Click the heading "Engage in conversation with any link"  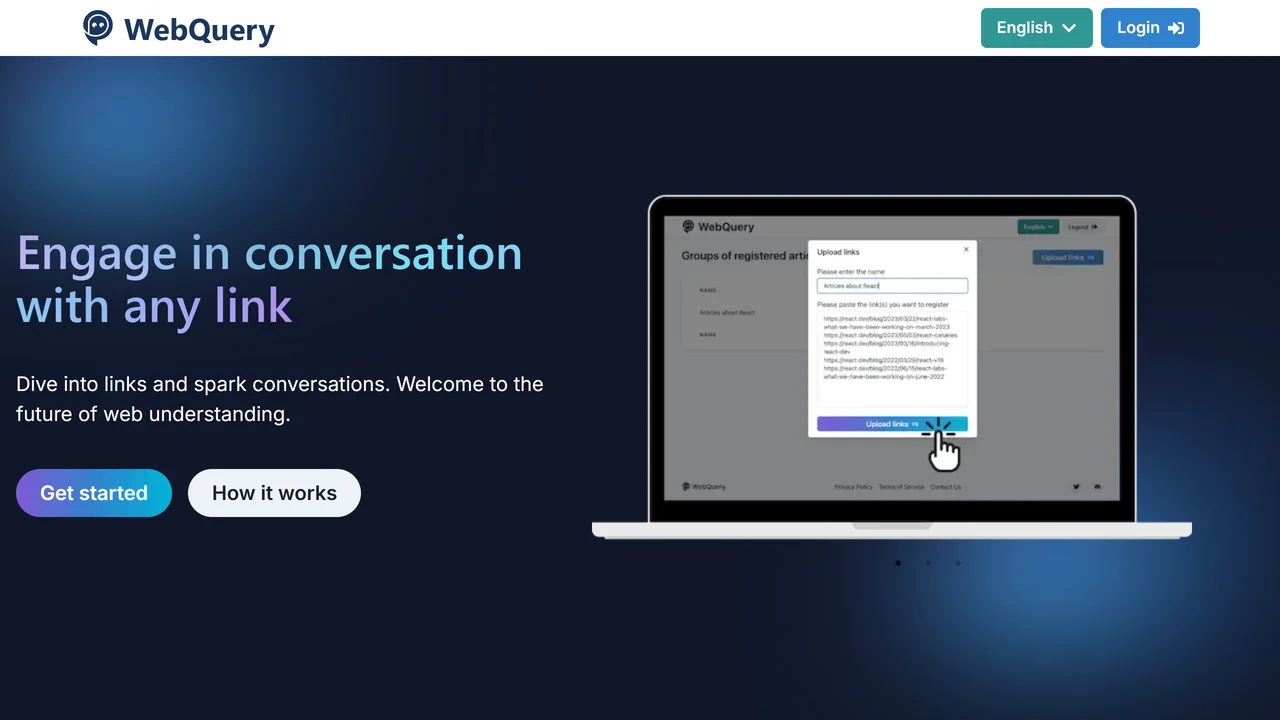click(270, 280)
